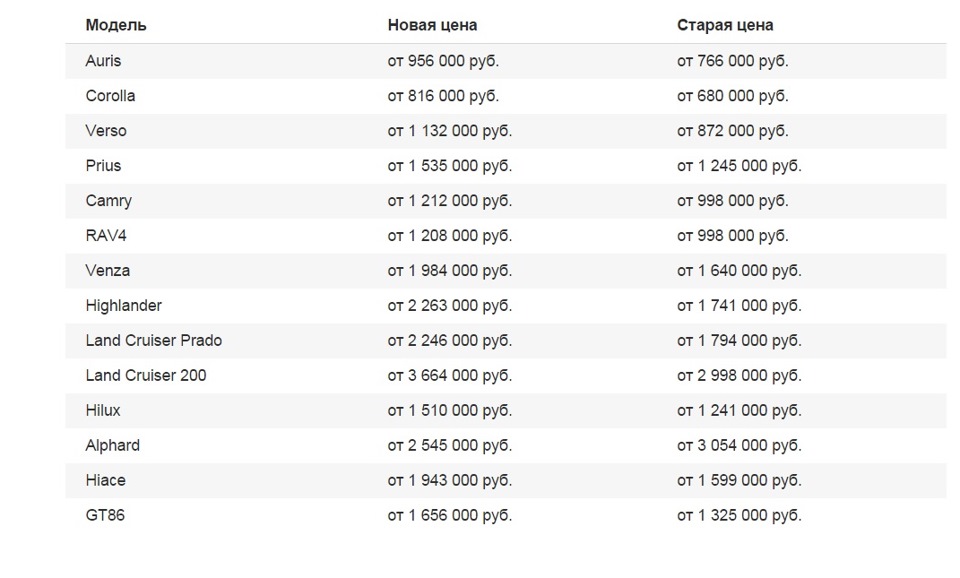
Task: Select the Camry model cell
Action: 108,201
